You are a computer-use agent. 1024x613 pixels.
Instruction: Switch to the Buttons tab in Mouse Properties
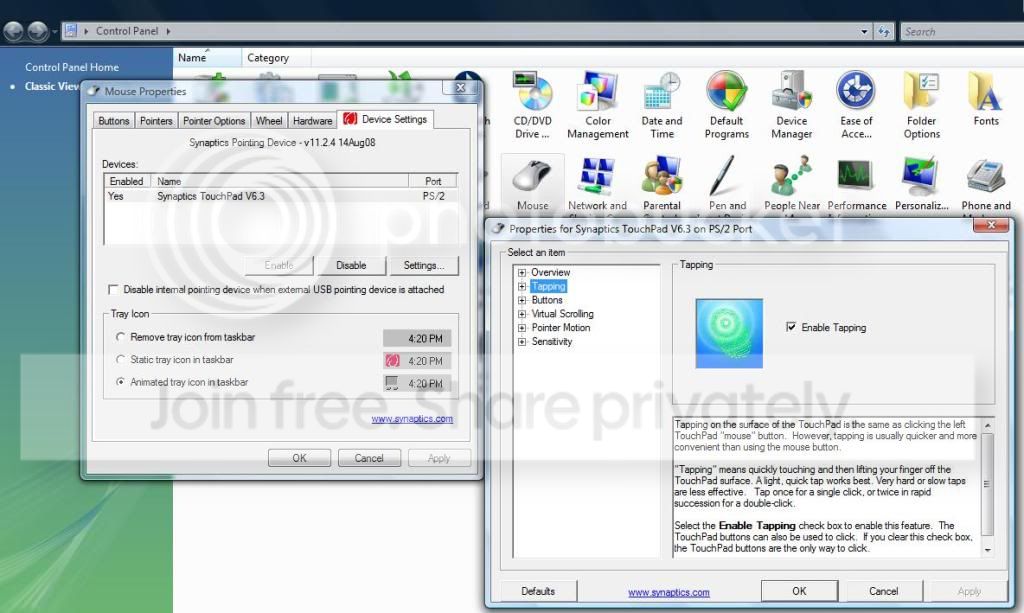(x=114, y=121)
